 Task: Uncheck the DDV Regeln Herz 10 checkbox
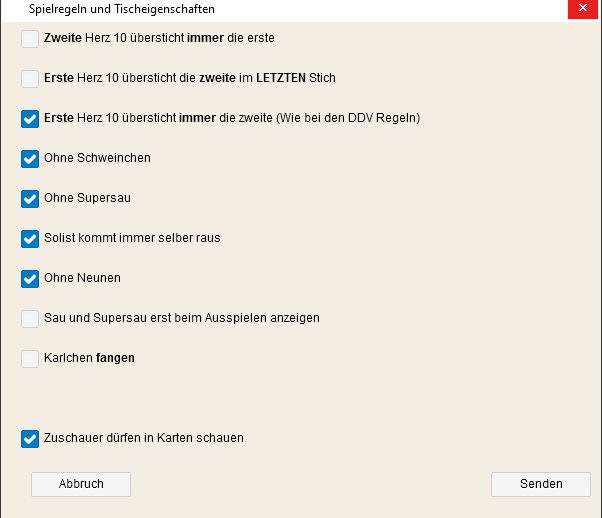30,119
